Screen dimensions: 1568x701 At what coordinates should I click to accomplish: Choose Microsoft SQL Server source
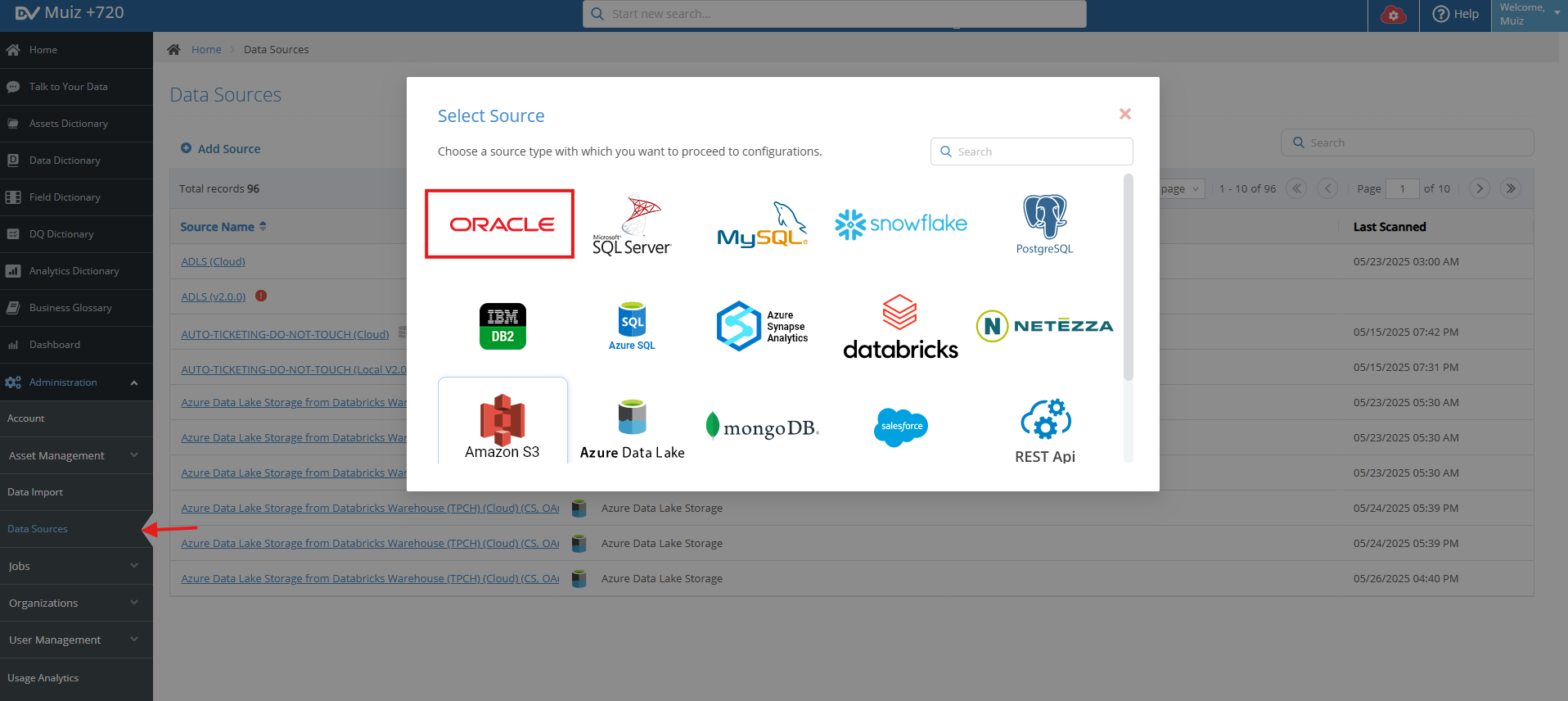tap(632, 225)
